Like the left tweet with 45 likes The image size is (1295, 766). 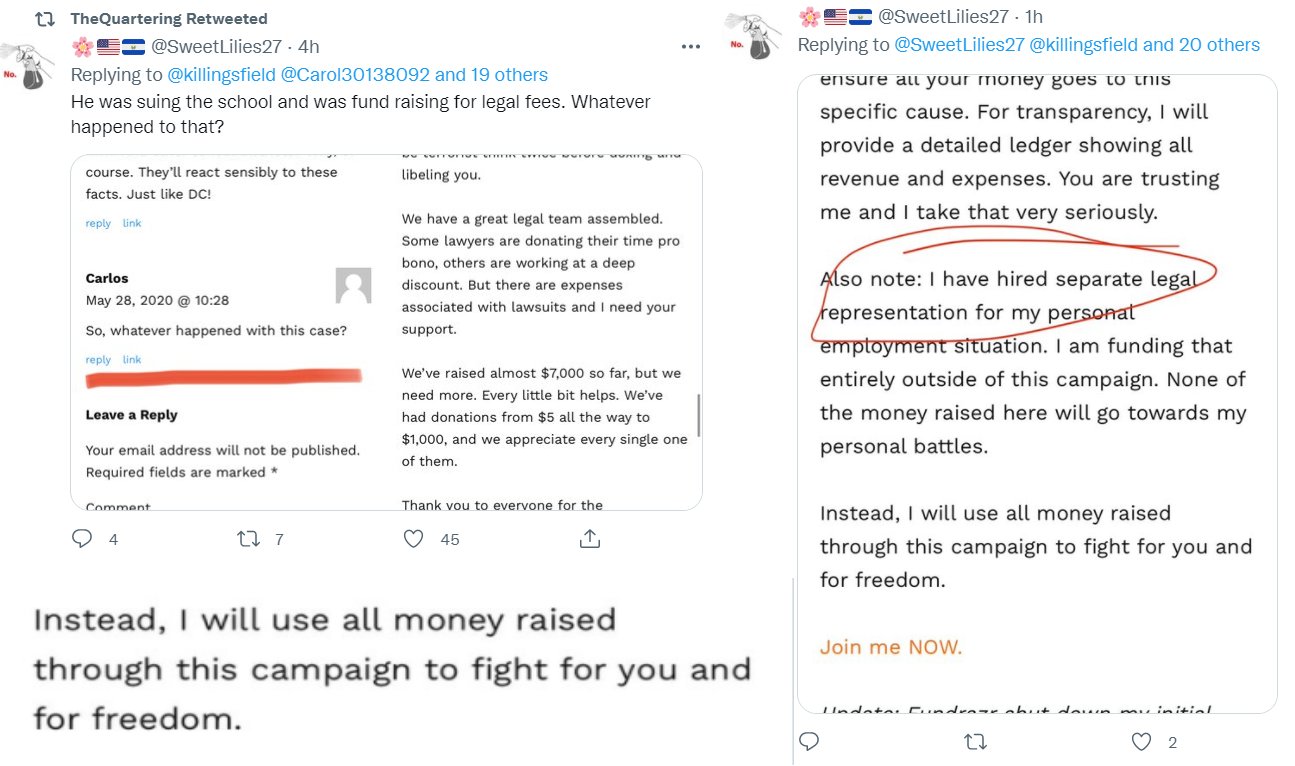414,539
